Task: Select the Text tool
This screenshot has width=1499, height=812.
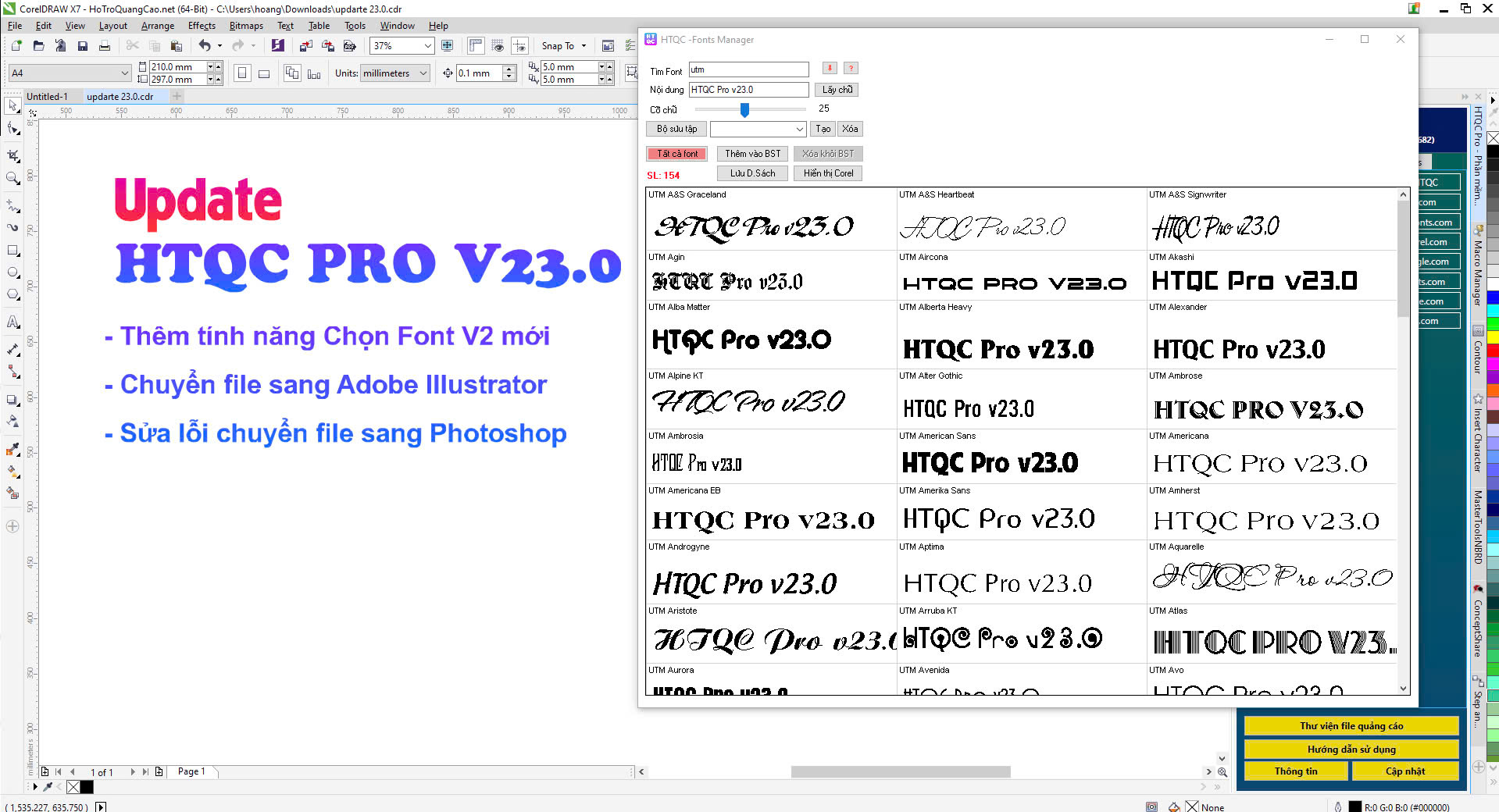Action: click(x=12, y=322)
